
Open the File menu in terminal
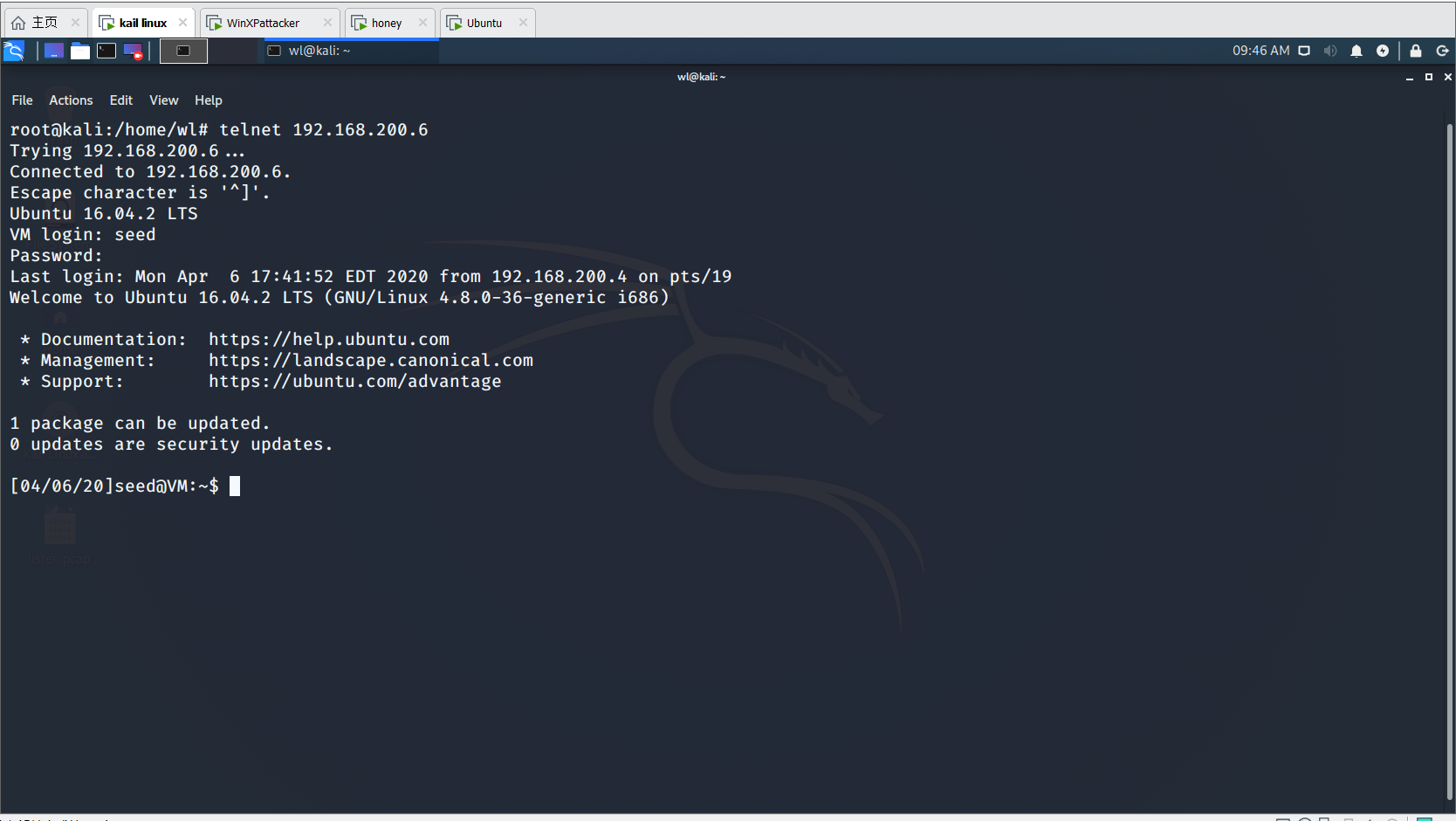click(22, 100)
